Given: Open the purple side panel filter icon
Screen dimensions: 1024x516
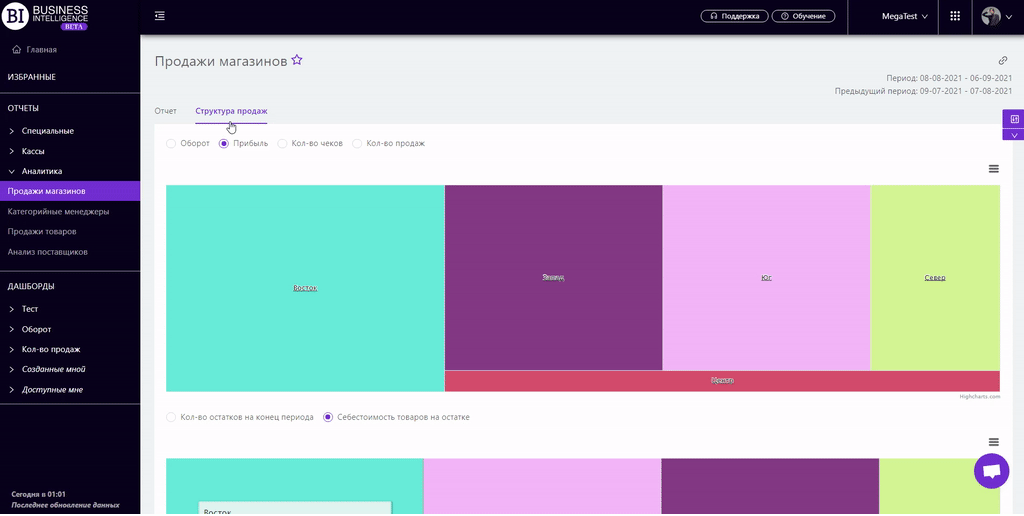Looking at the screenshot, I should coord(1014,119).
